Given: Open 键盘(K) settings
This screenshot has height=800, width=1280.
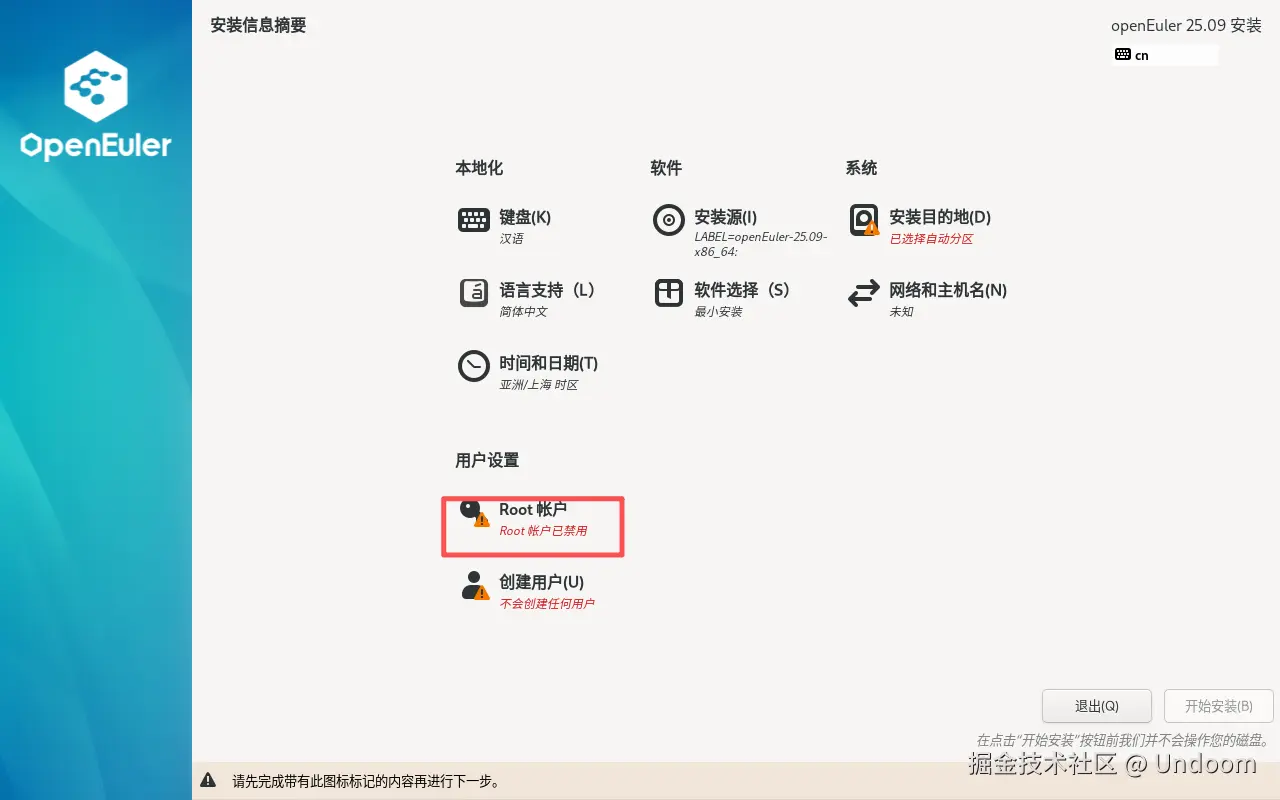Looking at the screenshot, I should 525,217.
